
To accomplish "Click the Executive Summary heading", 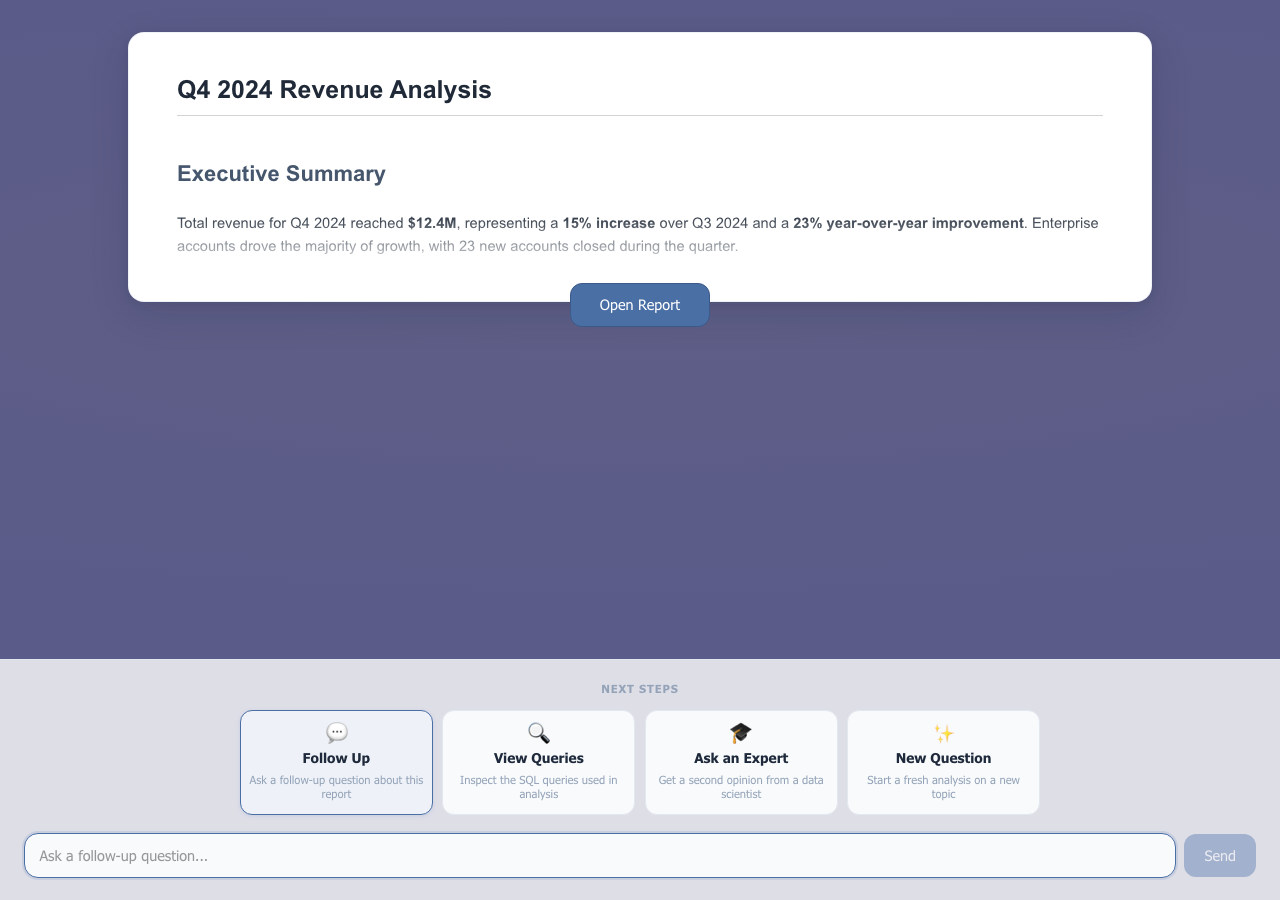I will pos(281,174).
